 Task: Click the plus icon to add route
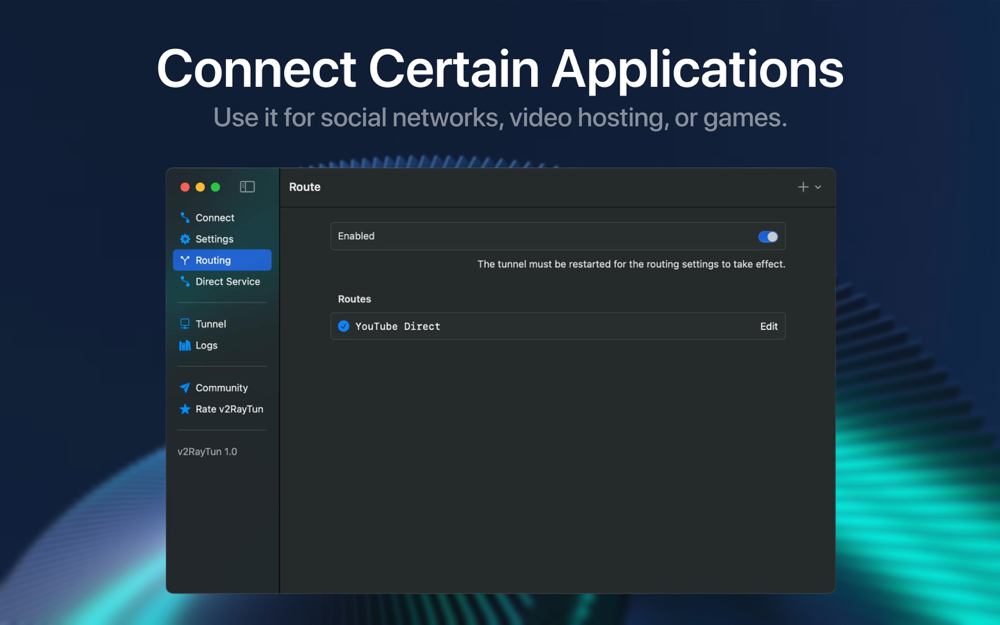point(803,187)
